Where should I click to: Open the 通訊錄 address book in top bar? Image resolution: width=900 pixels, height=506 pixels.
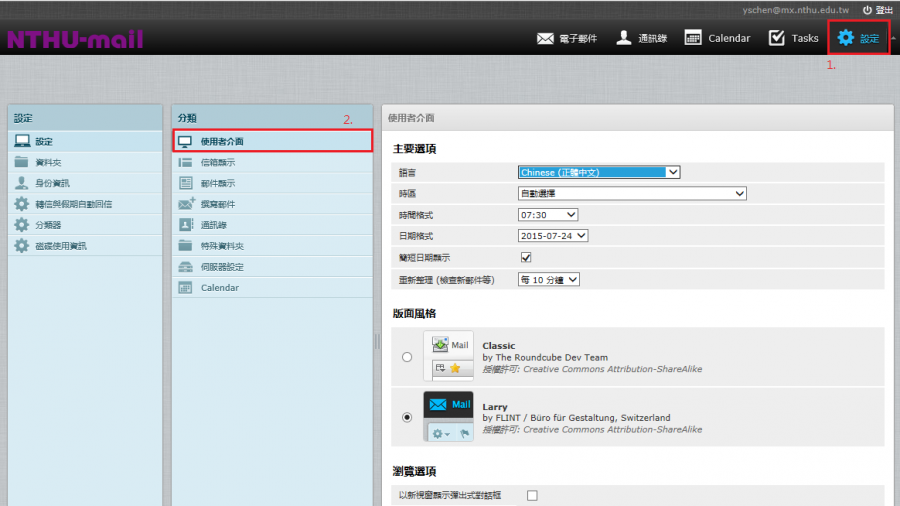coord(624,38)
